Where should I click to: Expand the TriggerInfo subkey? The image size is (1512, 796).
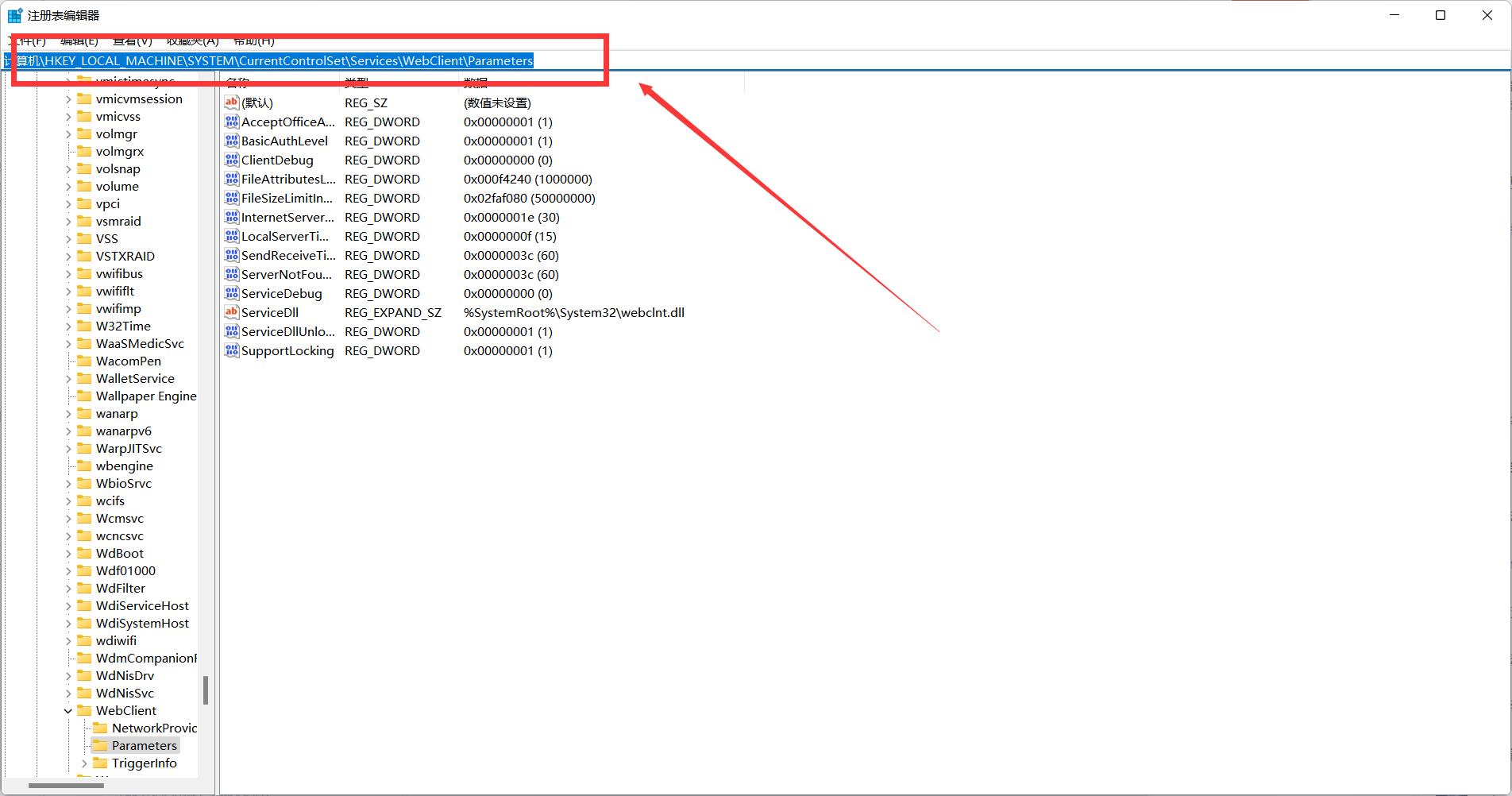[84, 763]
